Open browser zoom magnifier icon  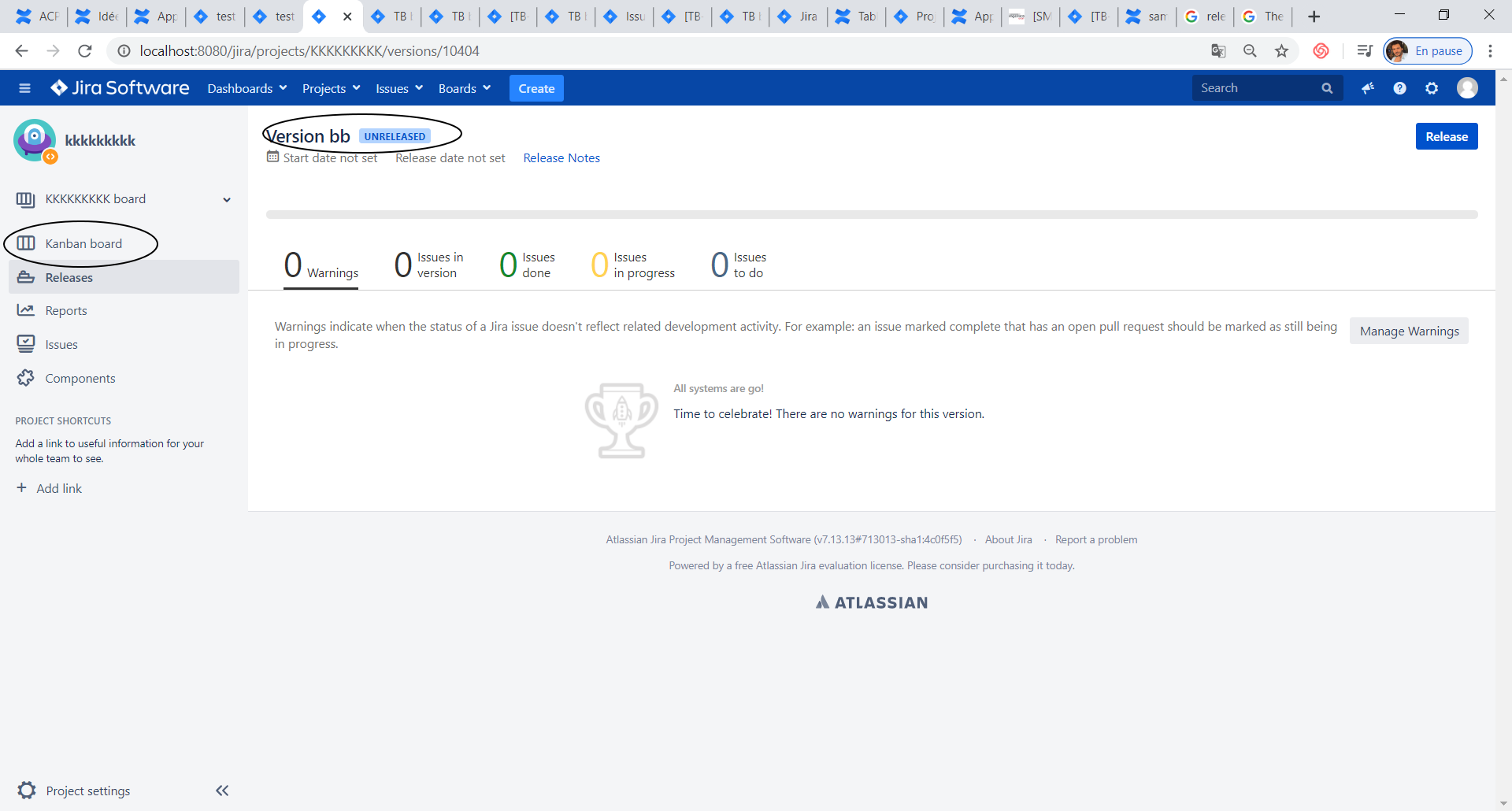point(1250,51)
